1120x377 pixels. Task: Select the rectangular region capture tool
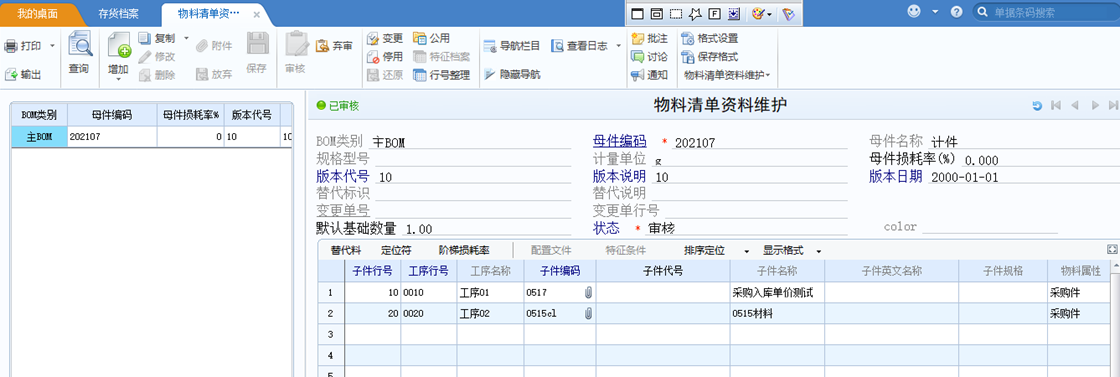click(x=676, y=14)
